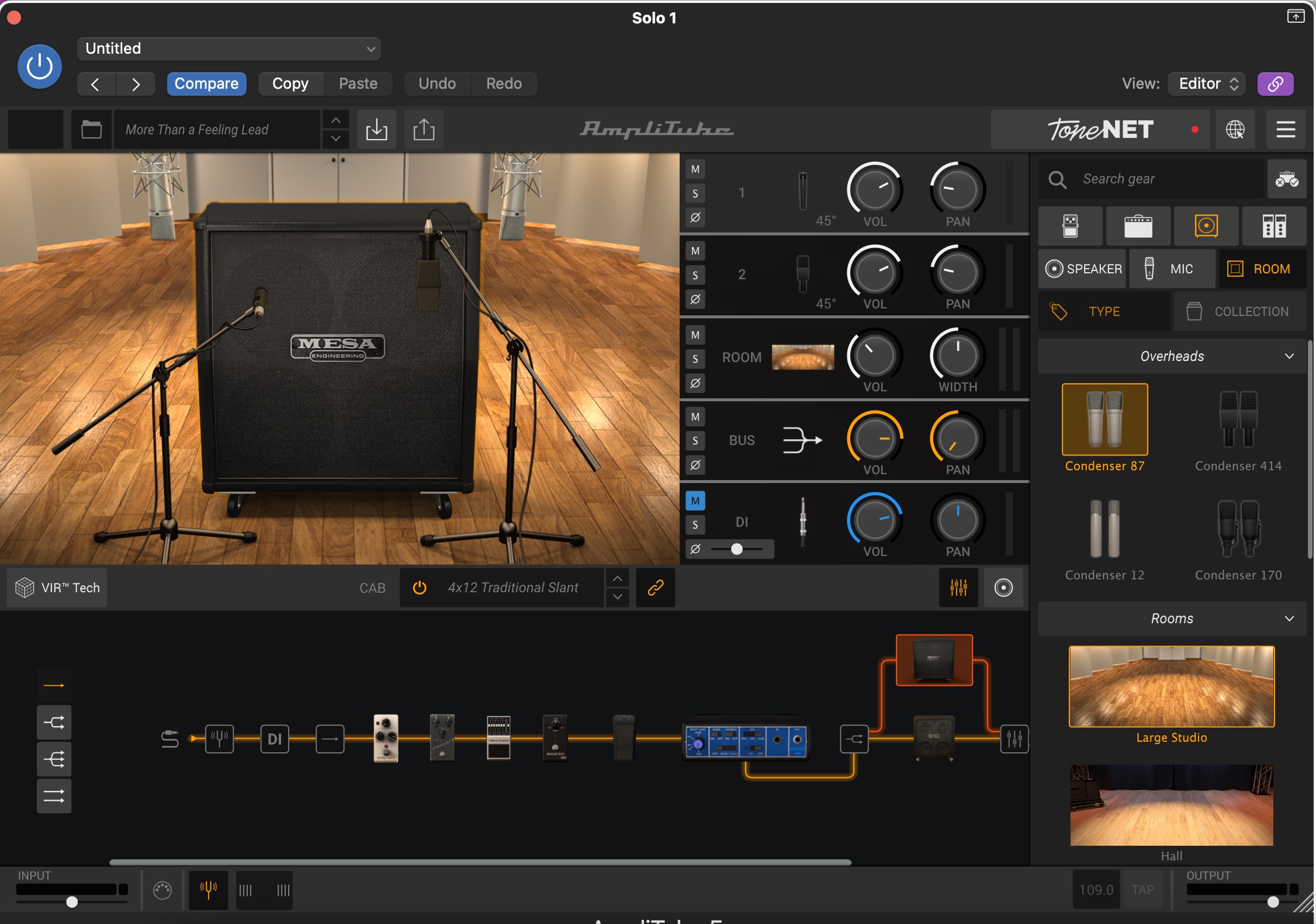This screenshot has height=924, width=1316.
Task: Click the orange cab link icon
Action: click(656, 588)
